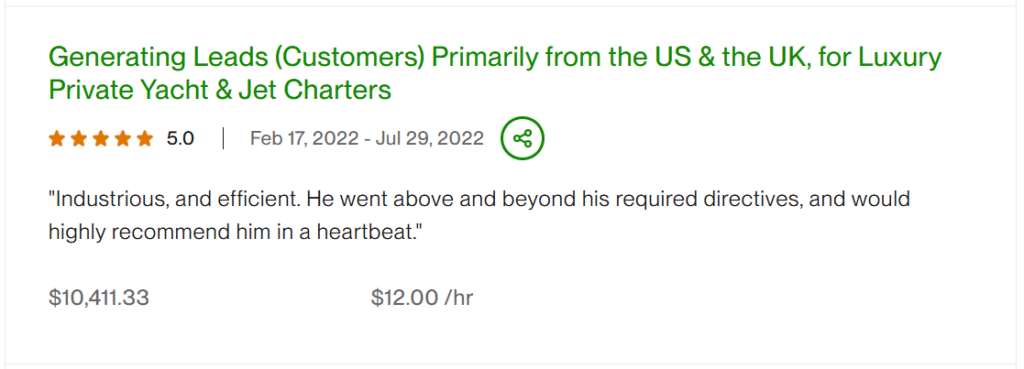The image size is (1024, 369).
Task: Open the Generating Leads job title link
Action: [495, 73]
